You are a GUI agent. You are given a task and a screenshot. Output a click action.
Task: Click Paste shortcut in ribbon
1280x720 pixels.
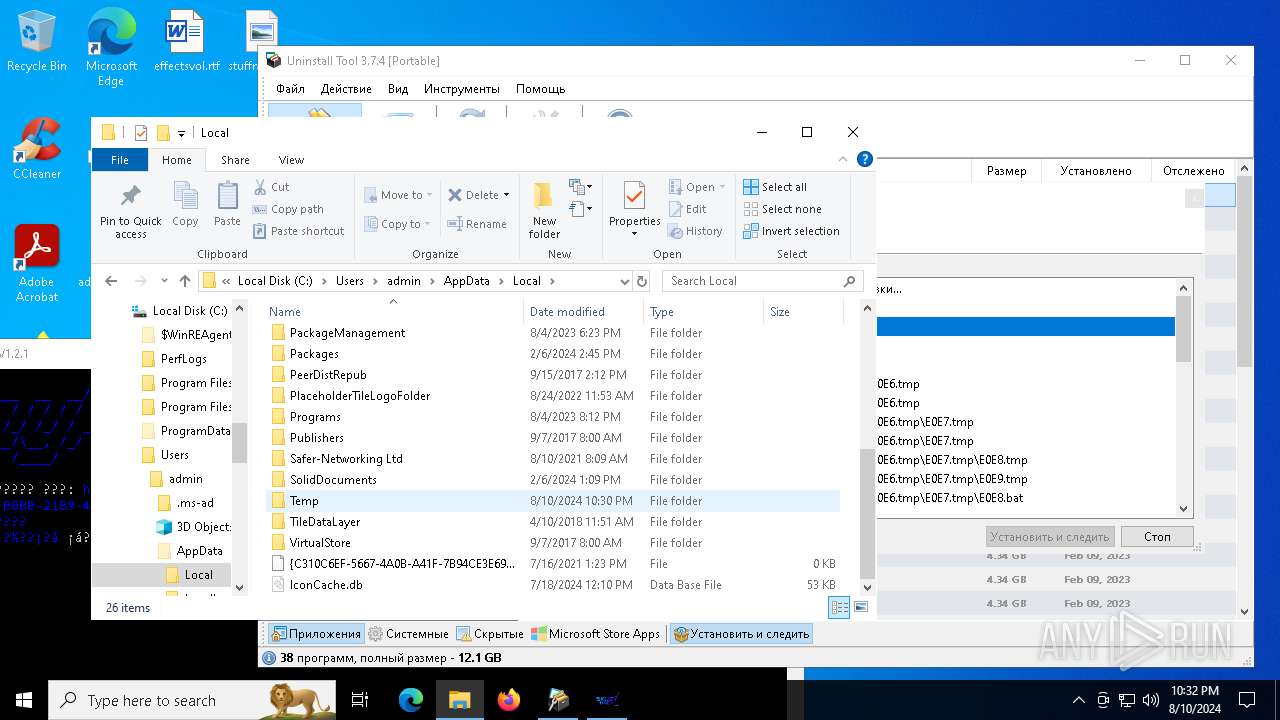click(x=298, y=231)
